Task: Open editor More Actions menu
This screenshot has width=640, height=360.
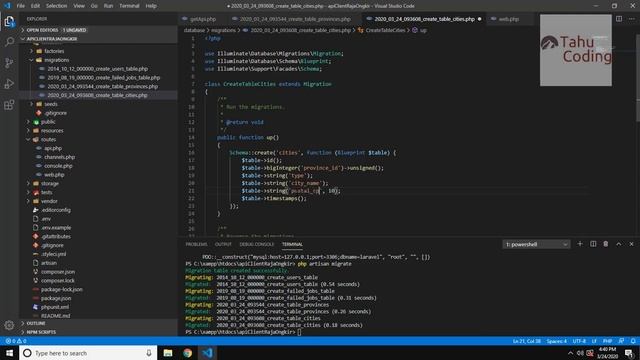Action: [x=631, y=19]
